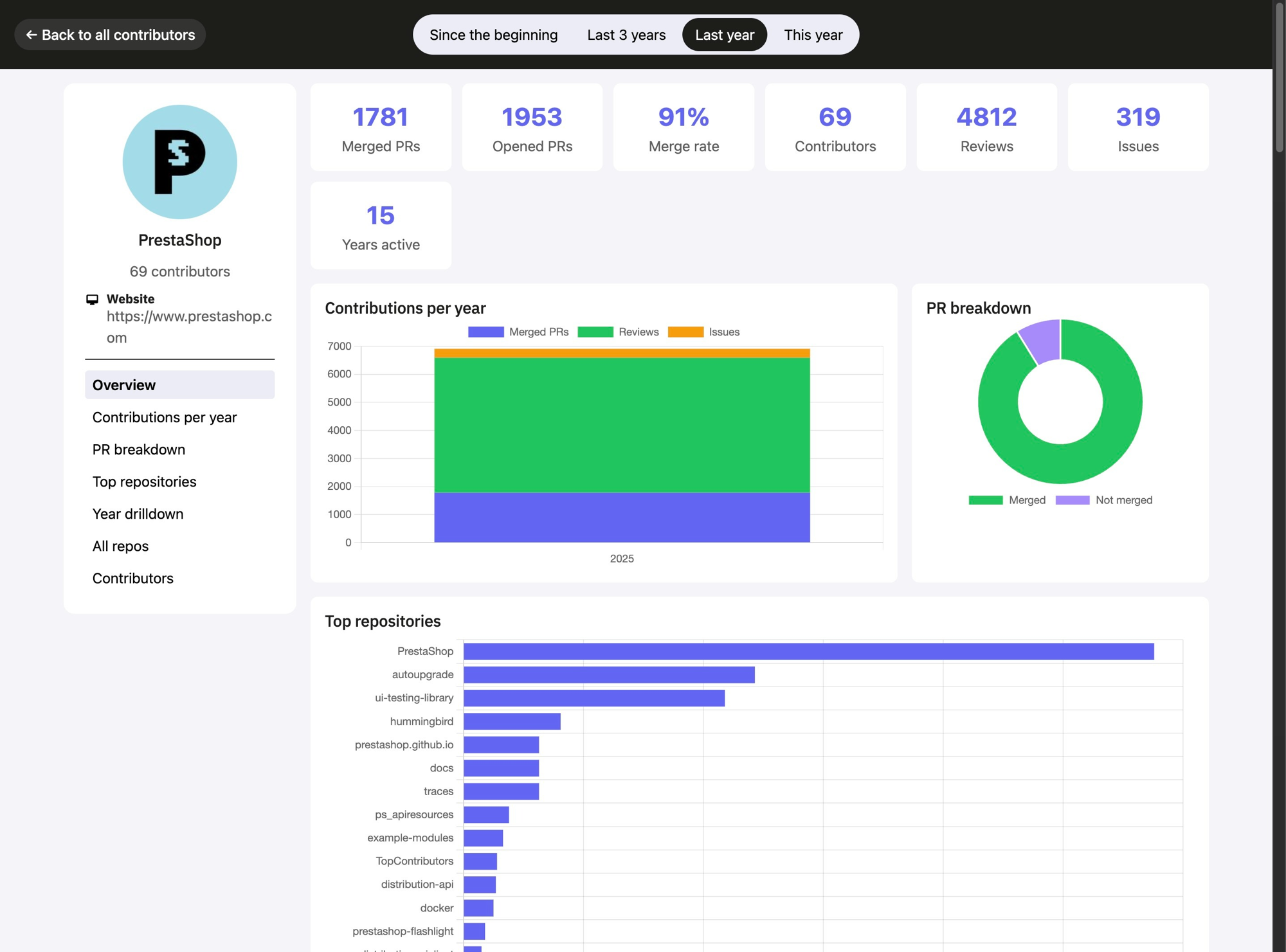The image size is (1286, 952).
Task: Toggle Merged PRs legend swatch
Action: 486,332
